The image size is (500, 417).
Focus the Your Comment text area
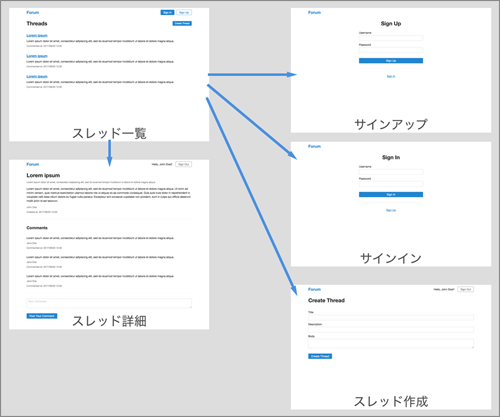point(109,303)
